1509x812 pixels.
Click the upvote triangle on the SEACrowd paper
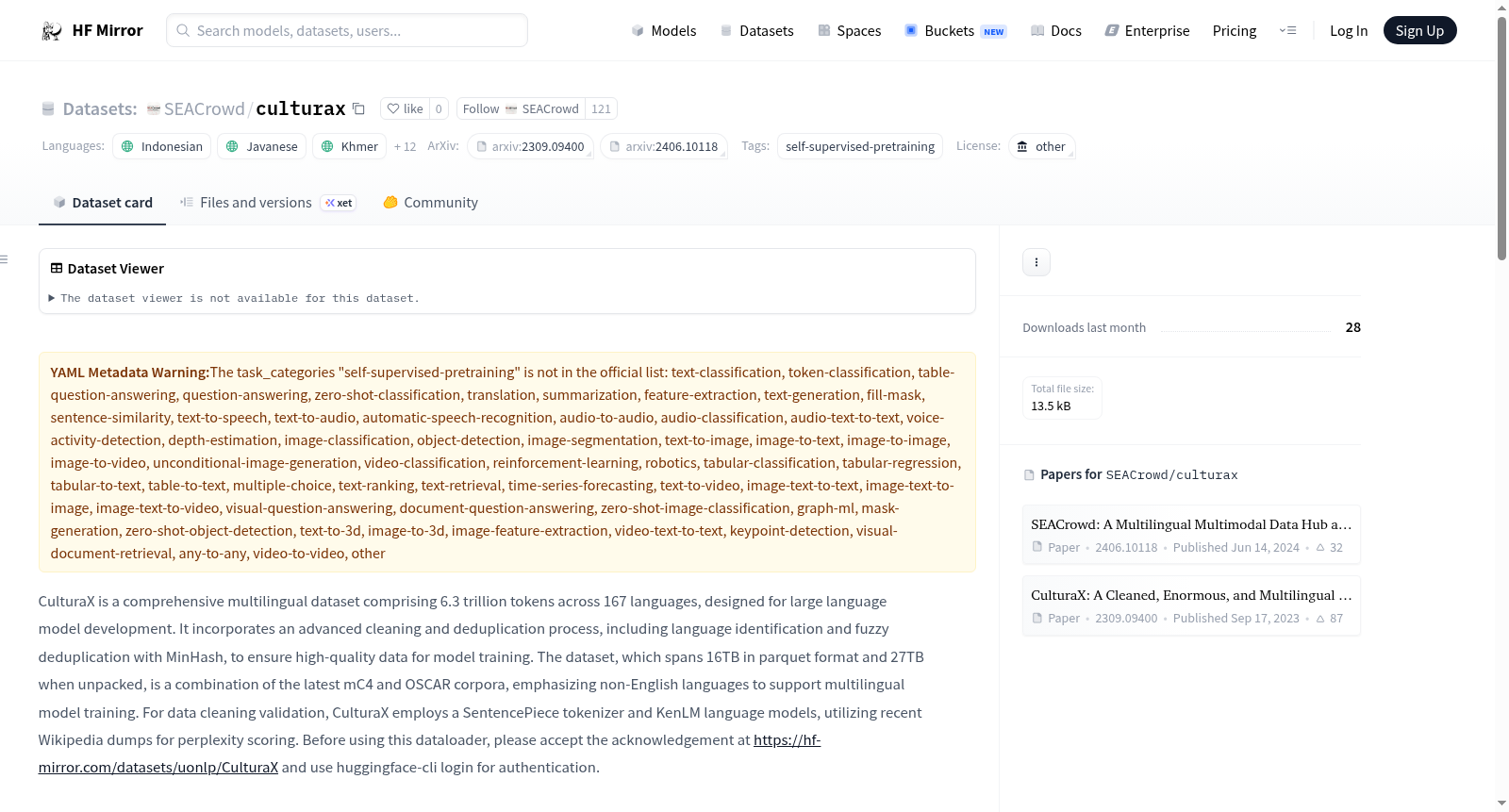click(1320, 547)
